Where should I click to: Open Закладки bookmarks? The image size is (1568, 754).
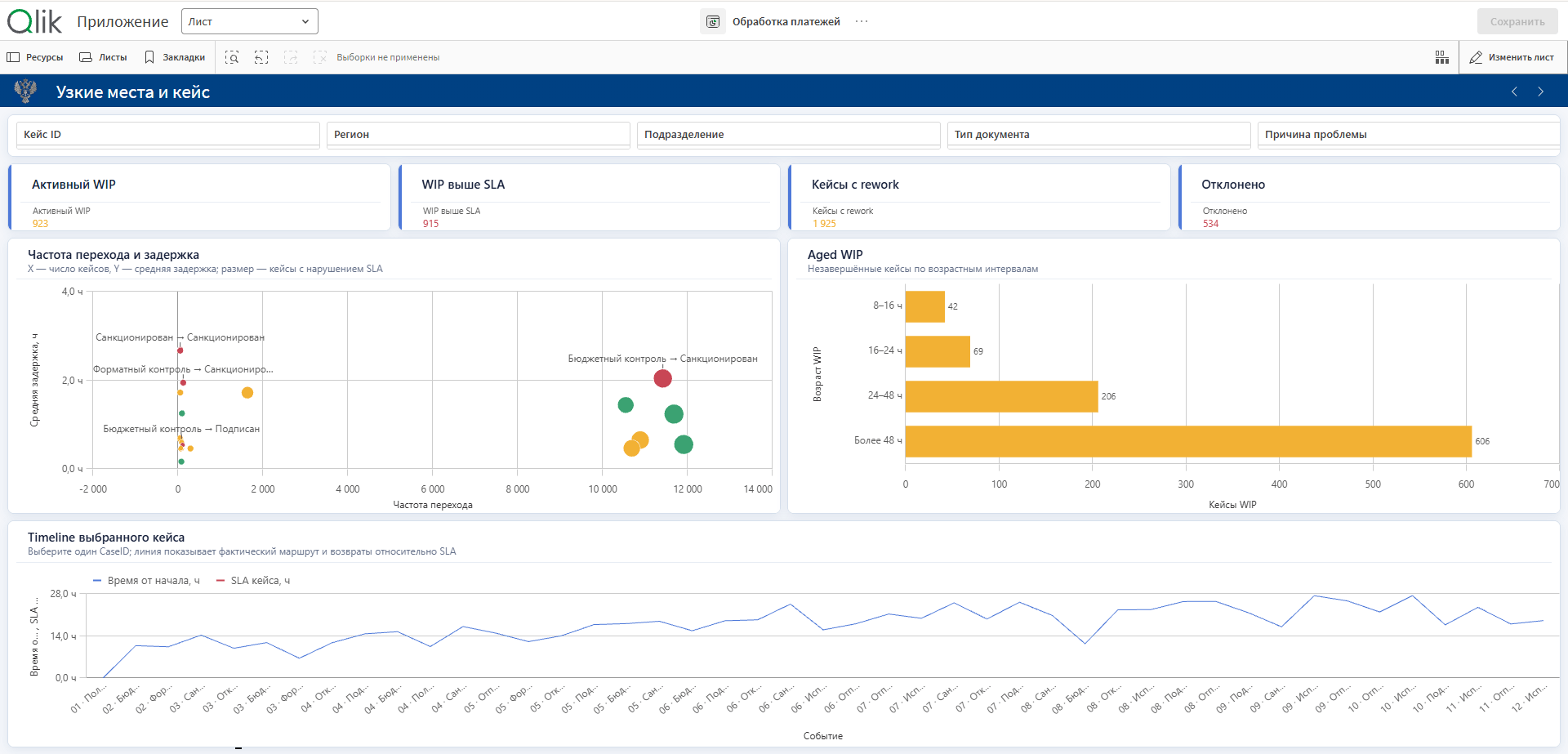[175, 57]
